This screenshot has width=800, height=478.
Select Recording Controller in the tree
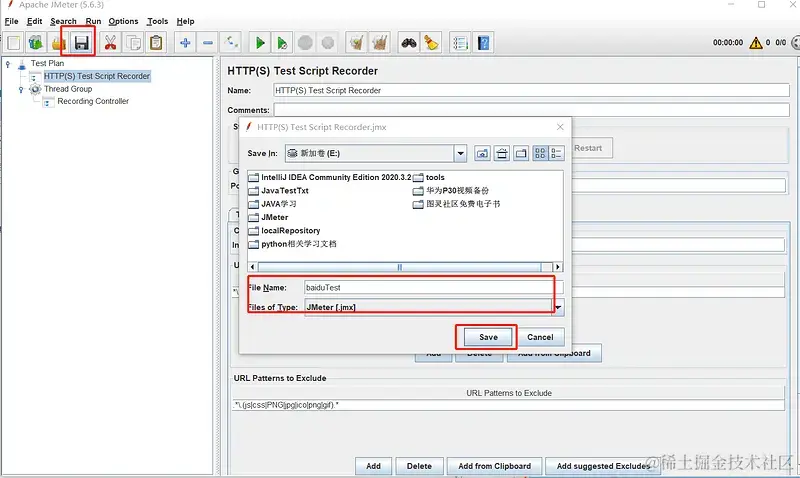pos(93,101)
